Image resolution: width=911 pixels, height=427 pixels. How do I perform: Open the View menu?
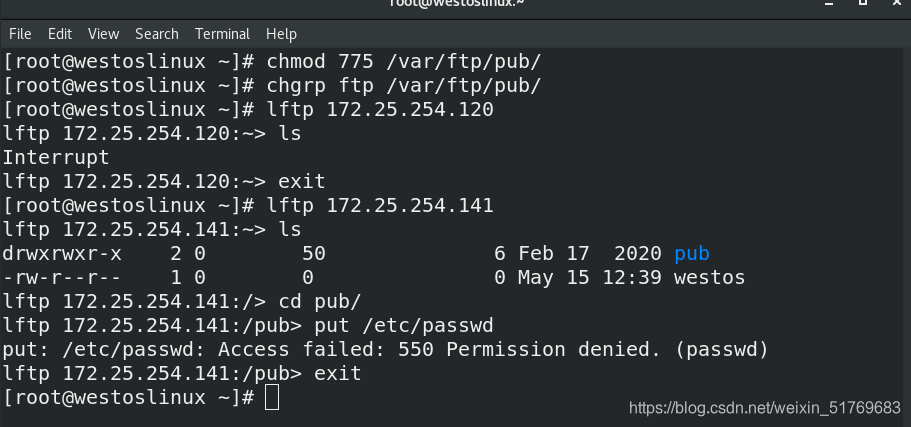(x=103, y=34)
